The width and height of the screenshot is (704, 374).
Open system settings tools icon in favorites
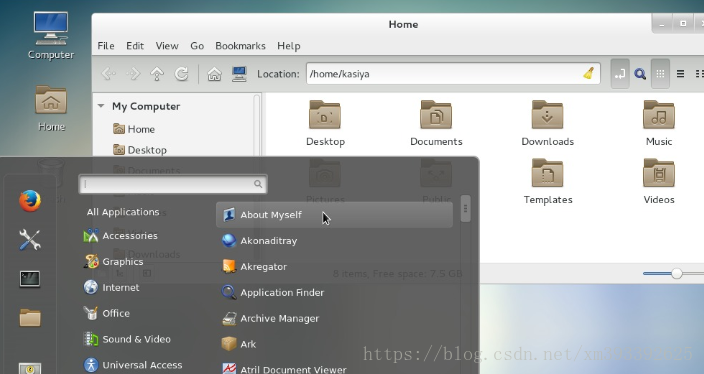click(30, 239)
